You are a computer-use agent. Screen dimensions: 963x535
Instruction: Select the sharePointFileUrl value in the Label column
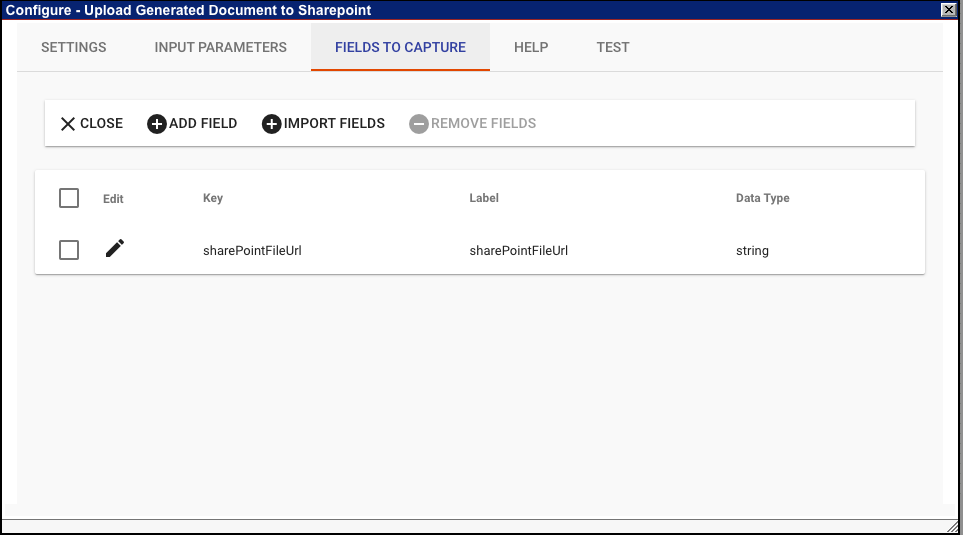(x=519, y=251)
